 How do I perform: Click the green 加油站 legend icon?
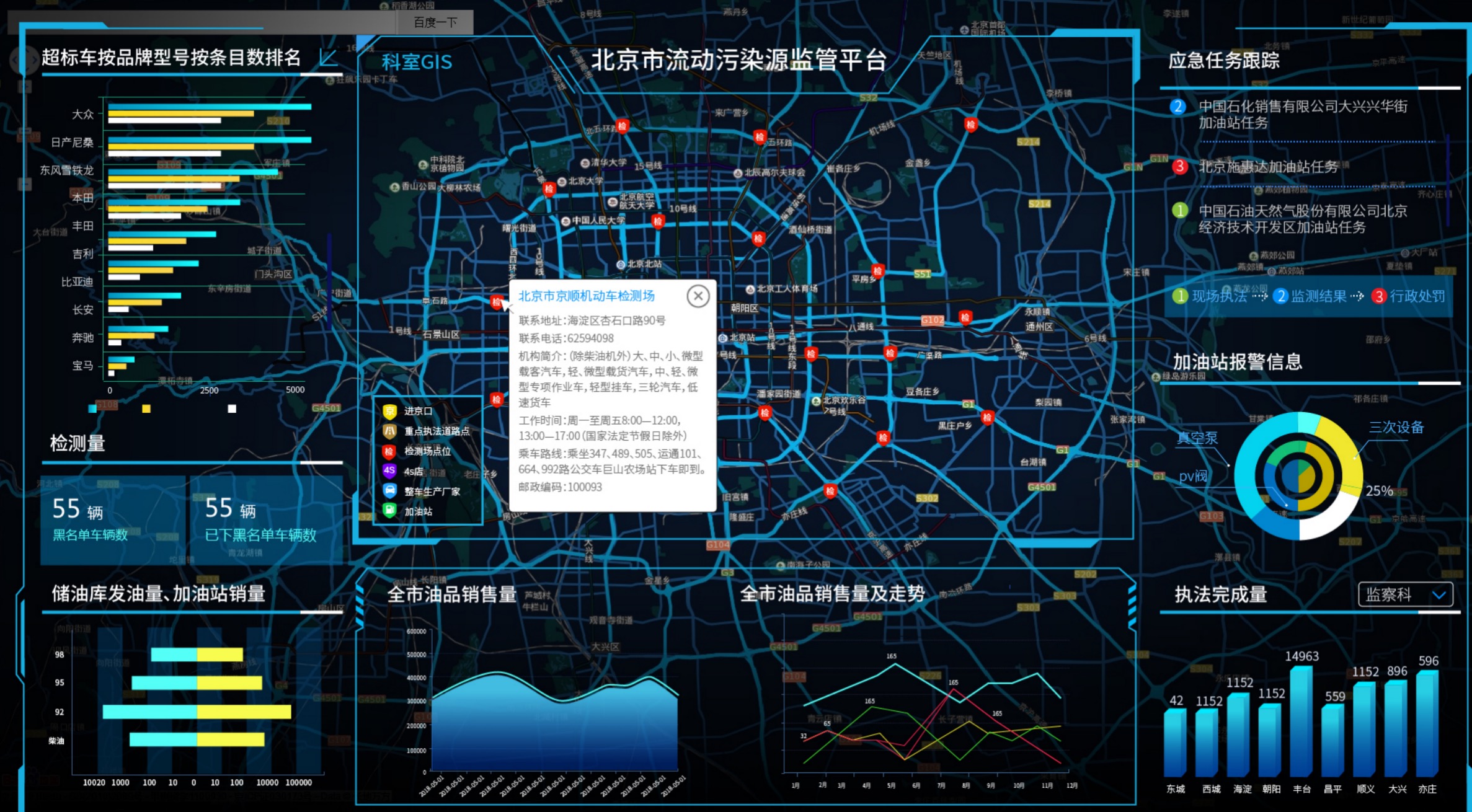(389, 511)
